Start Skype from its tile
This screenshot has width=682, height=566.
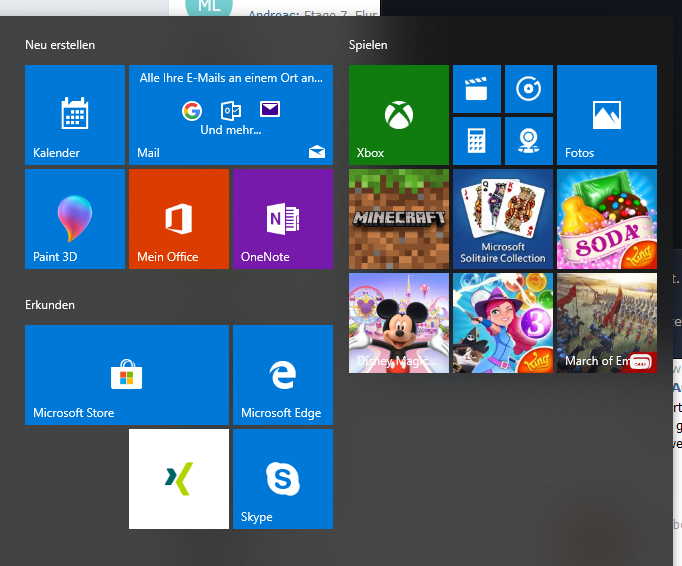pos(283,479)
